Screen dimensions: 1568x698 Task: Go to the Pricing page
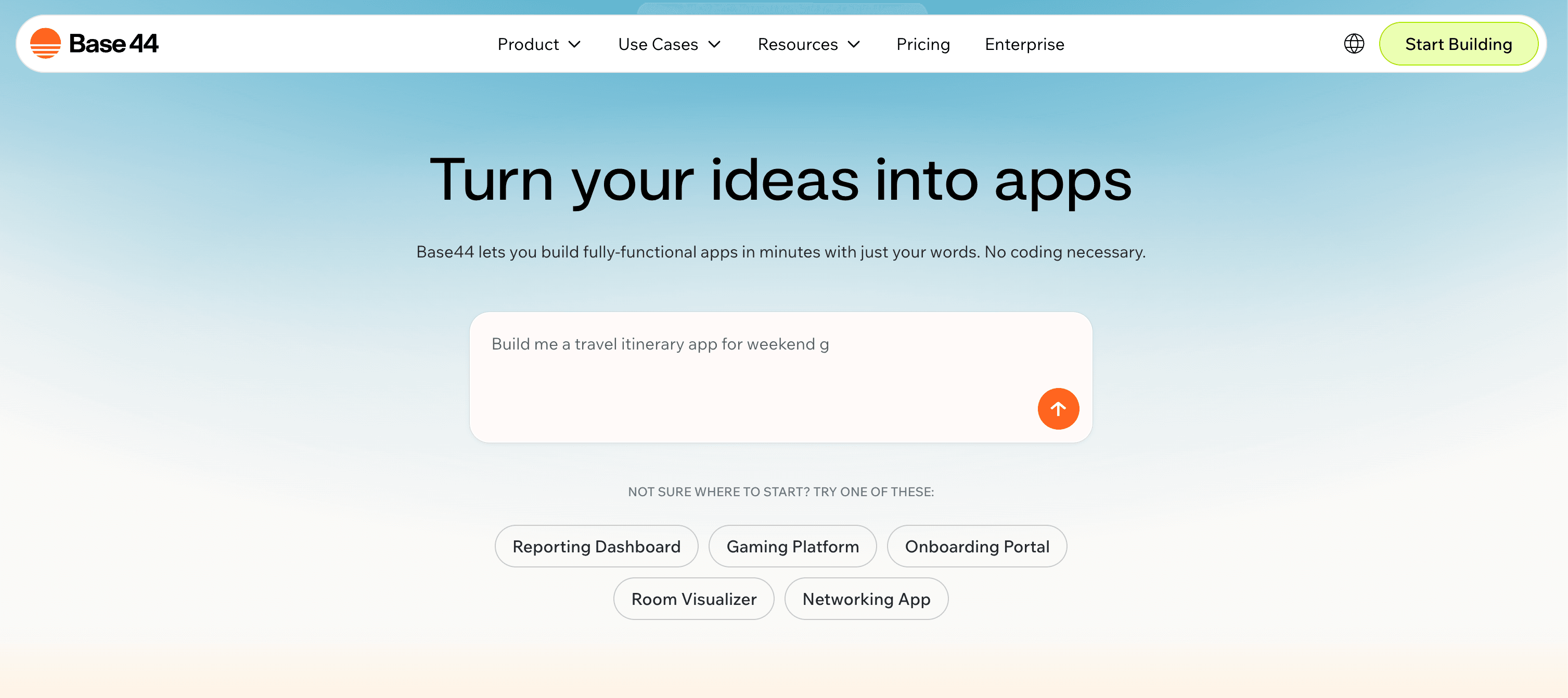(x=923, y=44)
